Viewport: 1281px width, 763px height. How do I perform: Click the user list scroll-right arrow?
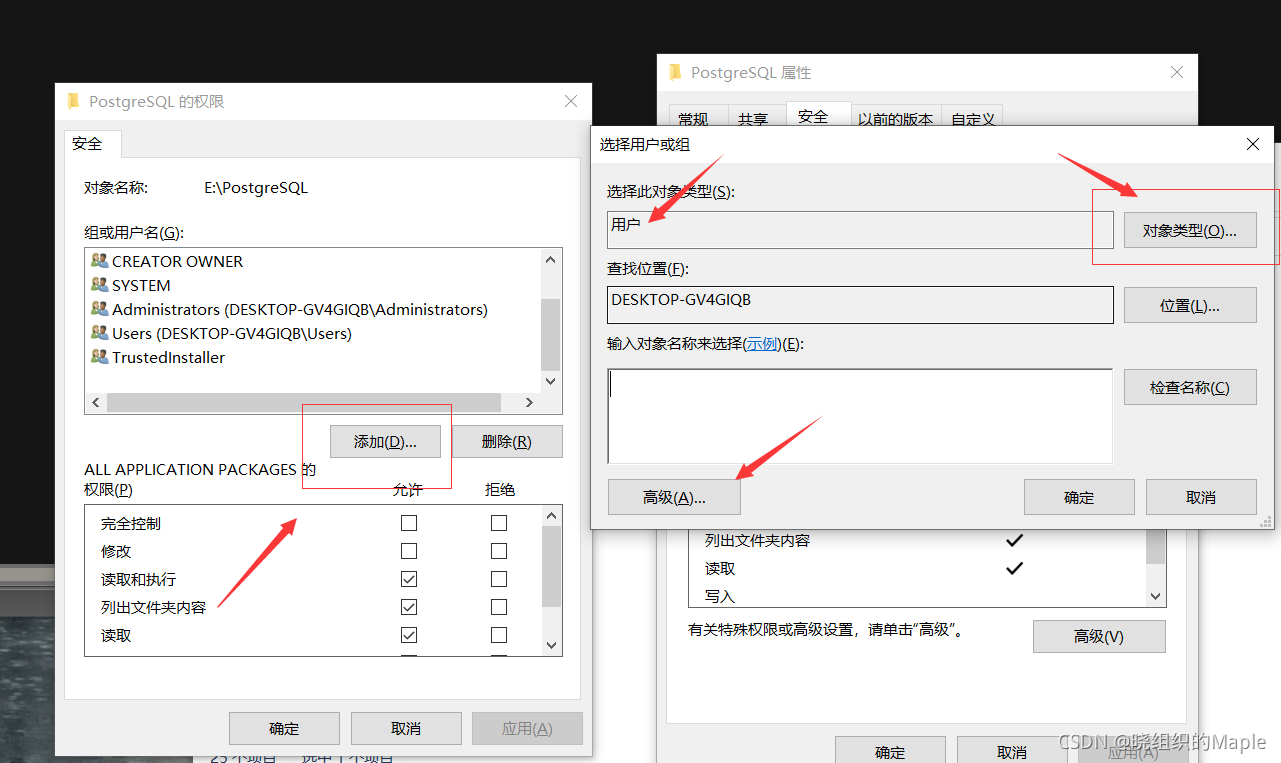click(x=531, y=403)
